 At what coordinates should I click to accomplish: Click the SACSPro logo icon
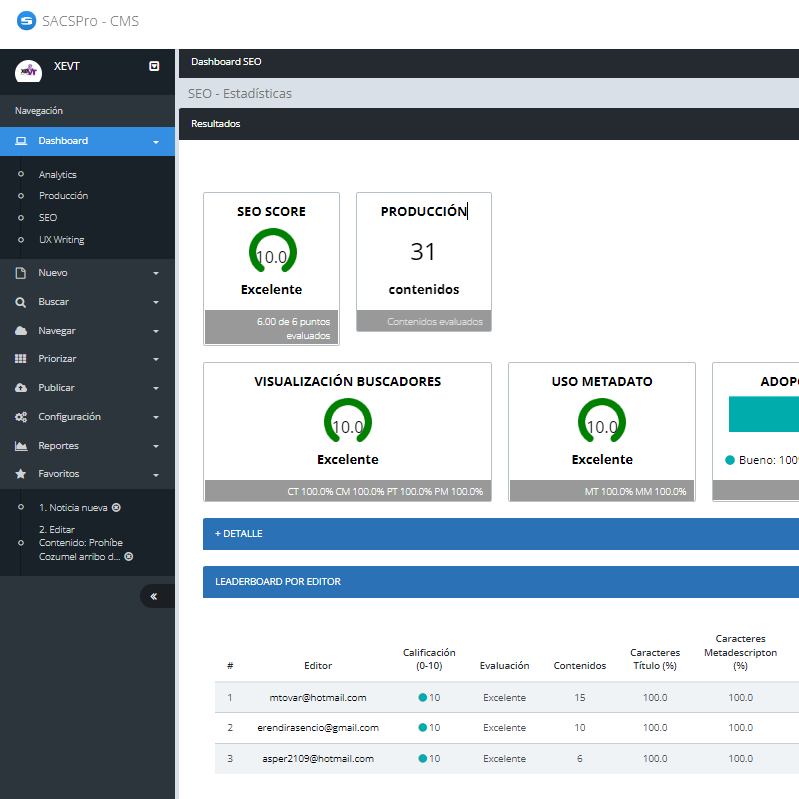[26, 21]
